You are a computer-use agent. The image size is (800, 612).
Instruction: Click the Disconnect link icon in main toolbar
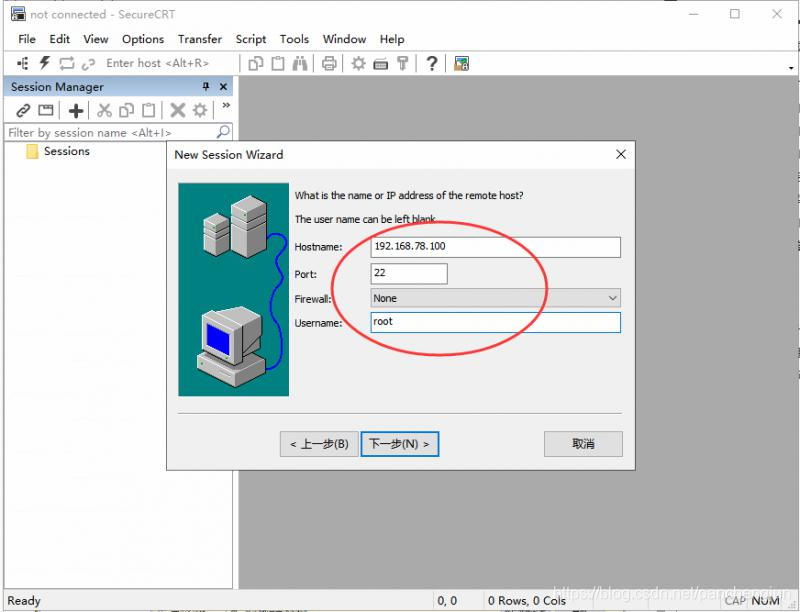[x=88, y=64]
